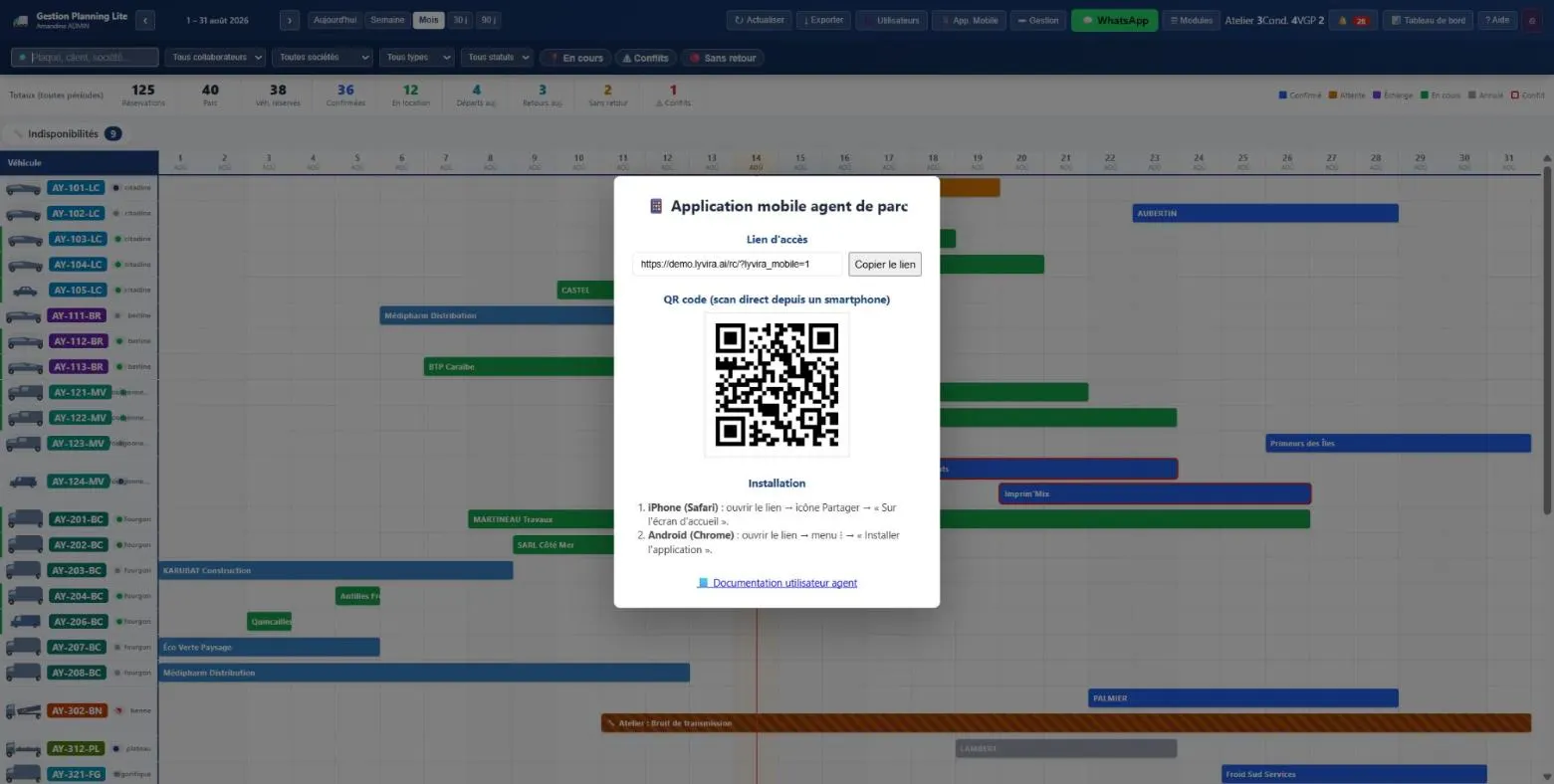Toggle the Sans retour filter
The height and width of the screenshot is (784, 1554).
coord(723,58)
